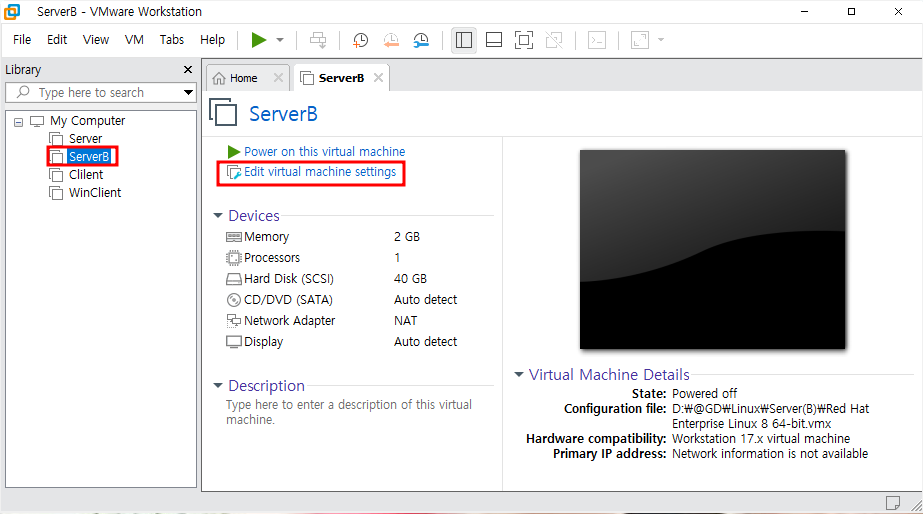
Task: Click the green Power On toolbar button
Action: pyautogui.click(x=258, y=40)
